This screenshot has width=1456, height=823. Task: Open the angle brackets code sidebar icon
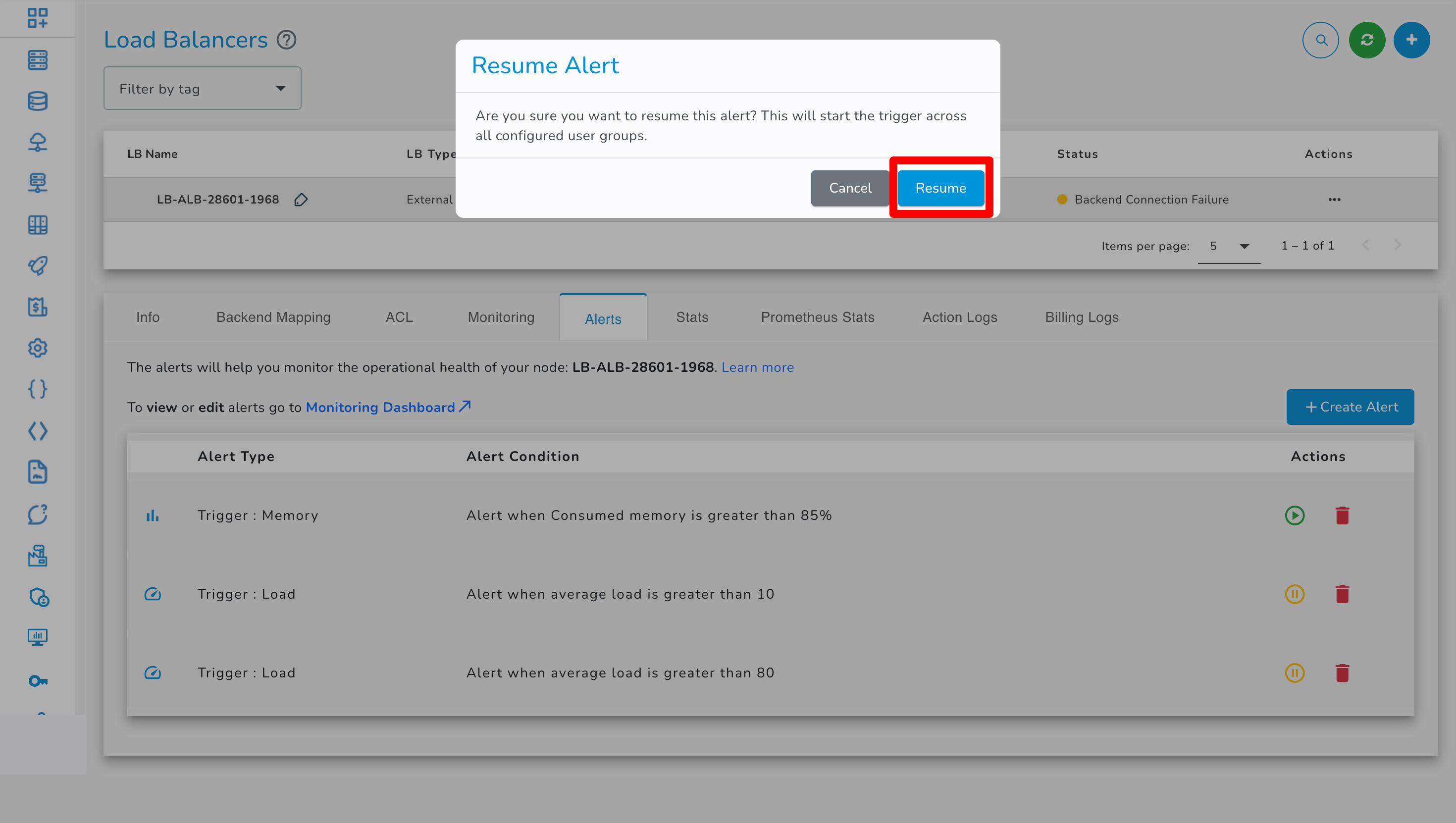(x=37, y=431)
